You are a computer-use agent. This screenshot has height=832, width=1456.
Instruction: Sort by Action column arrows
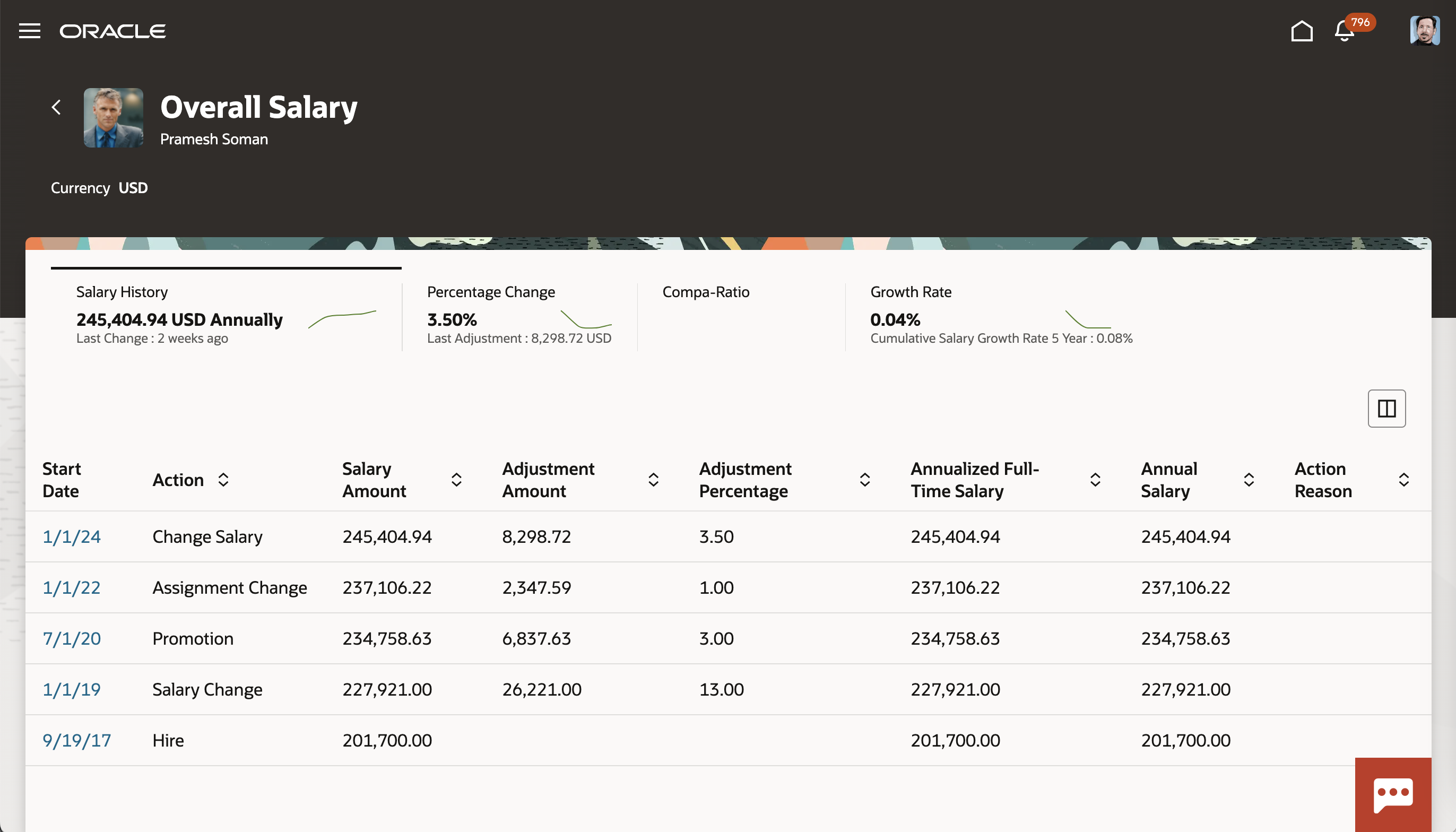(x=223, y=480)
